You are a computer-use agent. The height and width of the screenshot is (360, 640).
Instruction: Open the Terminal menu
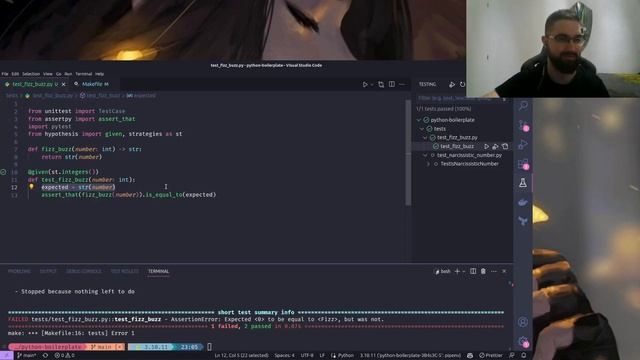(84, 74)
